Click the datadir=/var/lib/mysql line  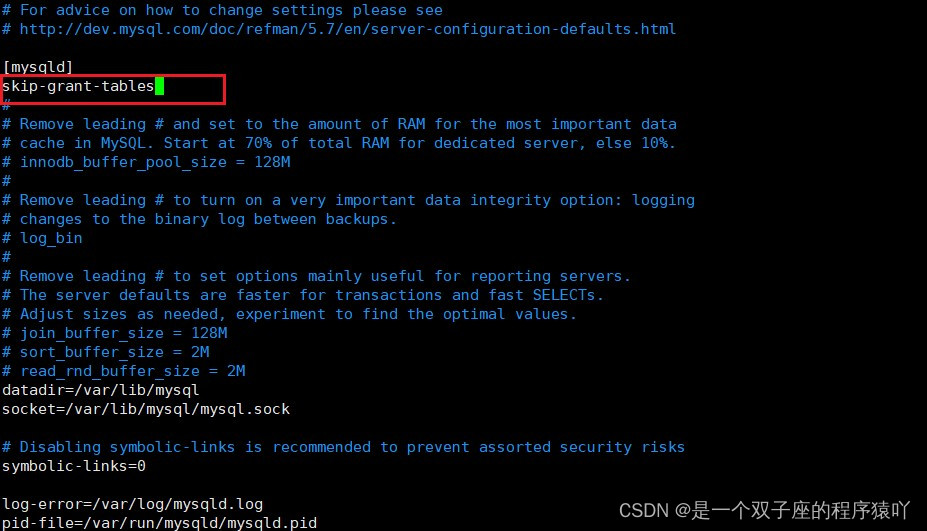[x=101, y=390]
